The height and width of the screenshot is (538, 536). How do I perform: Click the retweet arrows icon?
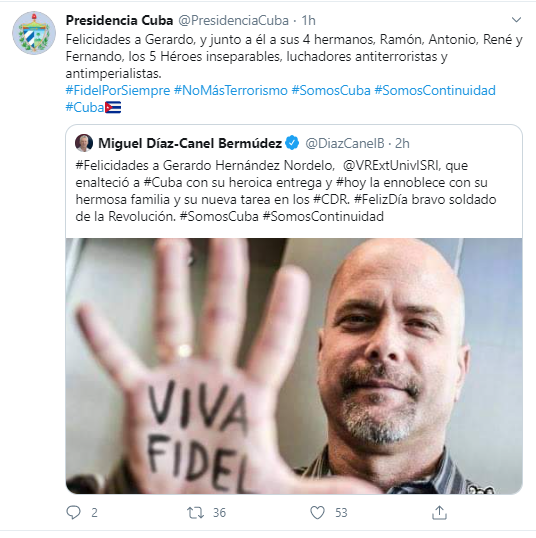[195, 513]
